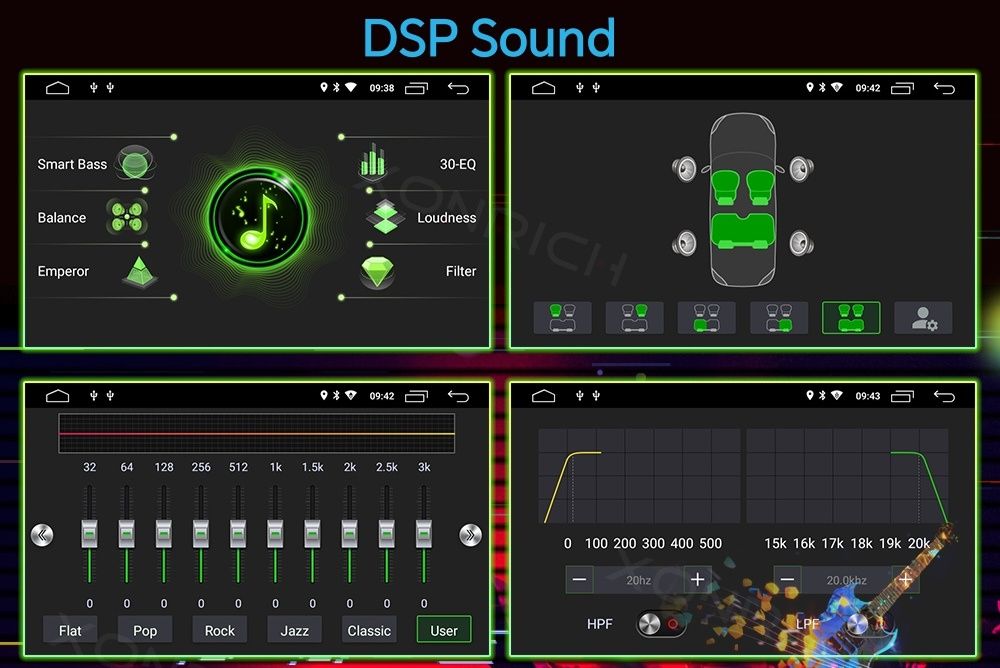Viewport: 1000px width, 668px height.
Task: Toggle the HPF switch
Action: pos(661,623)
